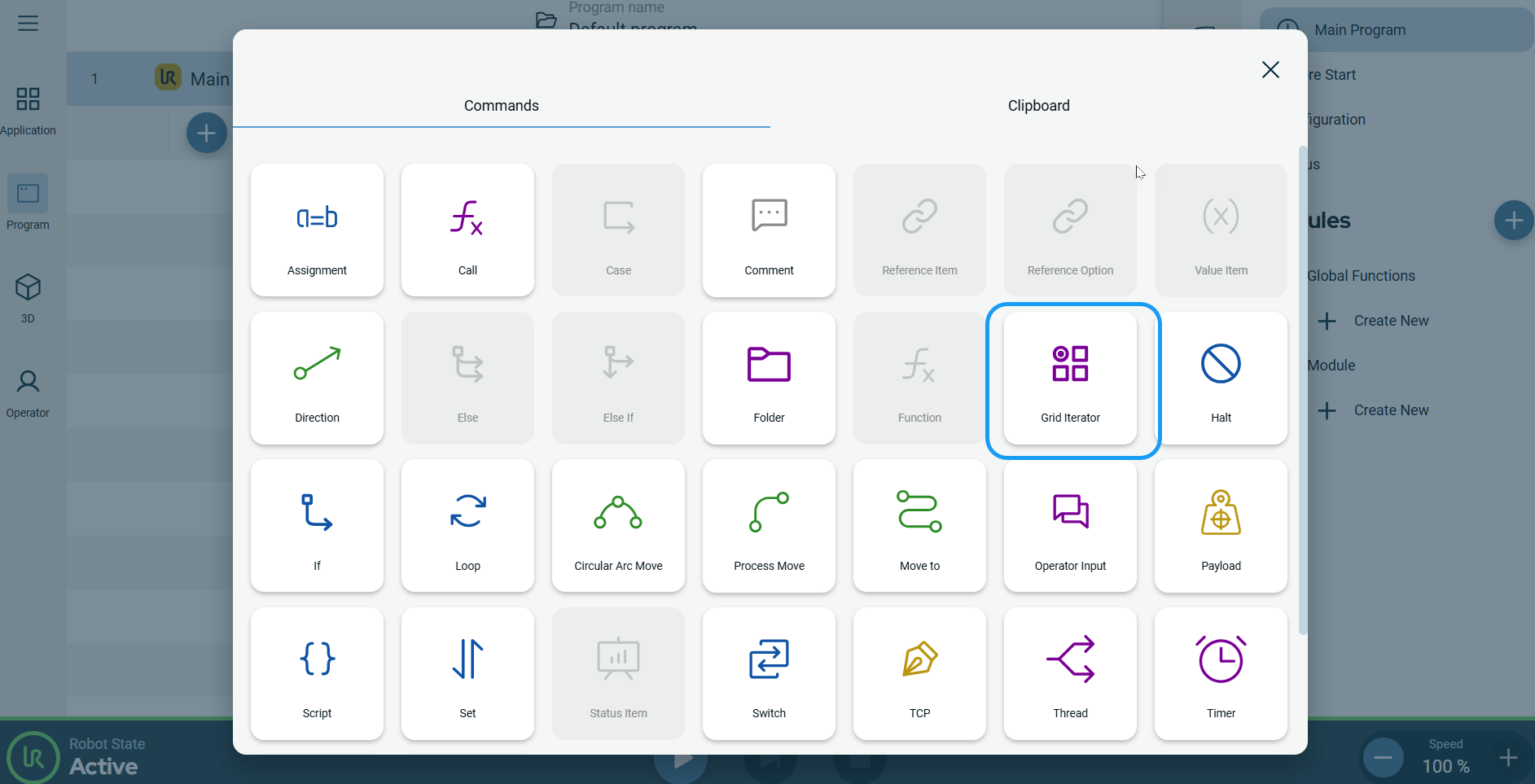Image resolution: width=1535 pixels, height=784 pixels.
Task: Add a Call command
Action: (467, 230)
